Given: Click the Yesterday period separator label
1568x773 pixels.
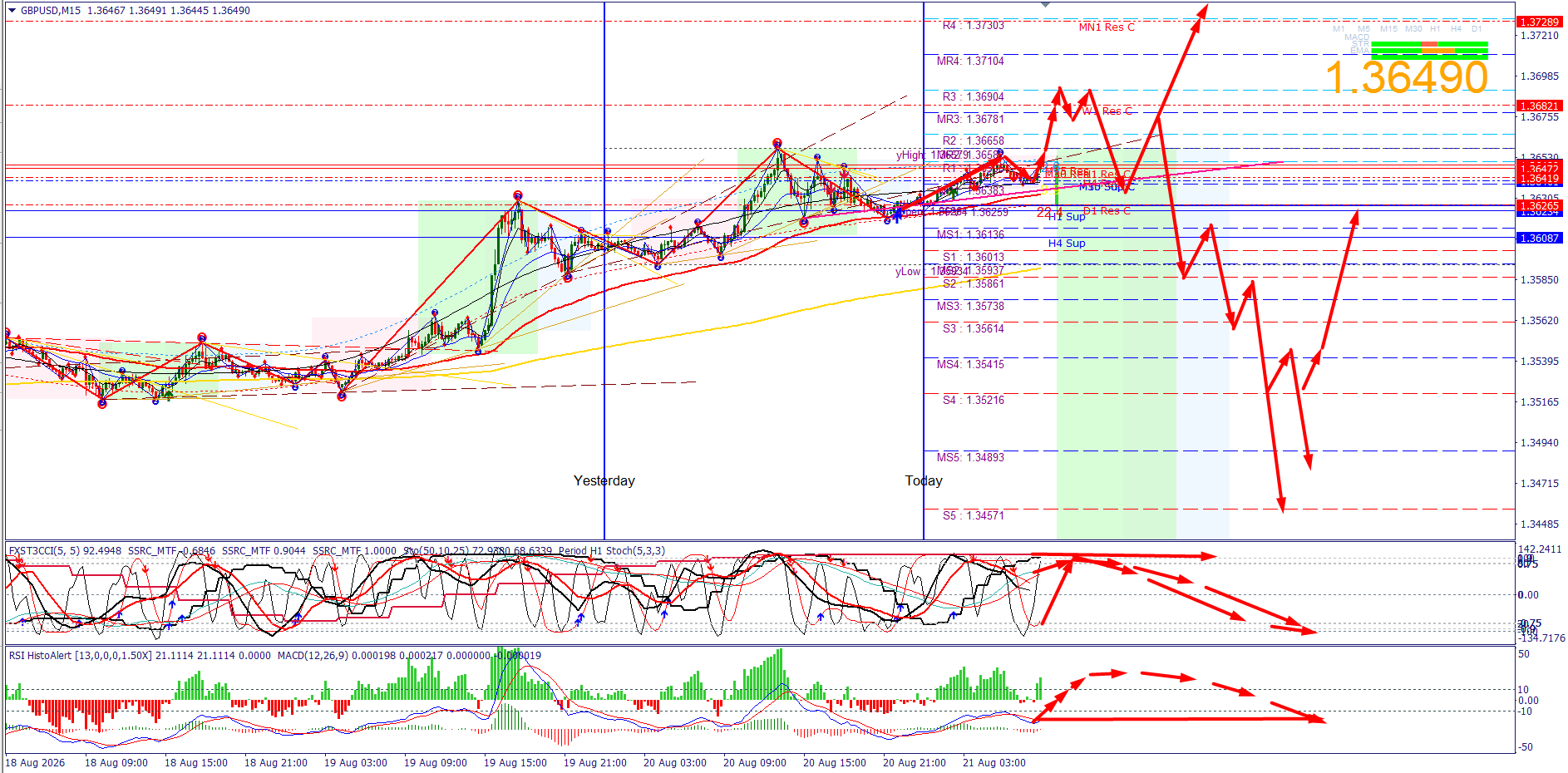Looking at the screenshot, I should click(604, 480).
